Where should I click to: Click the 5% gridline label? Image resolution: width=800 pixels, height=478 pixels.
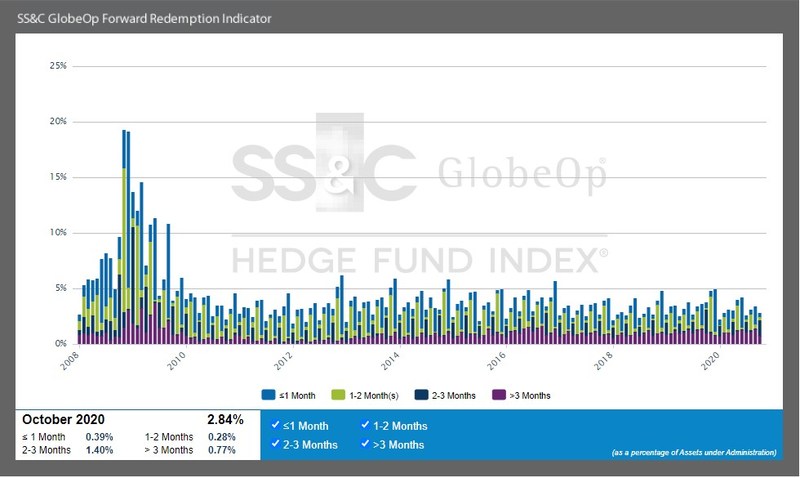[x=59, y=288]
